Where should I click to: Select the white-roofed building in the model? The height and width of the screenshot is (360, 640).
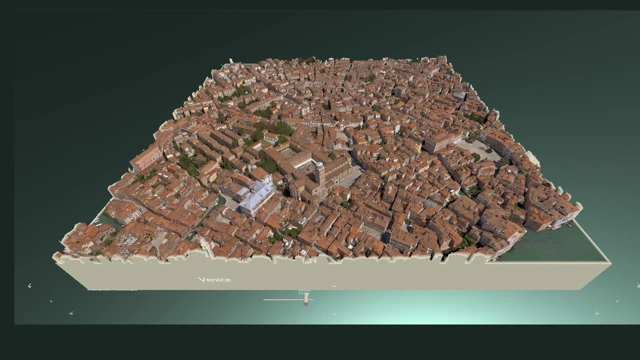(256, 196)
